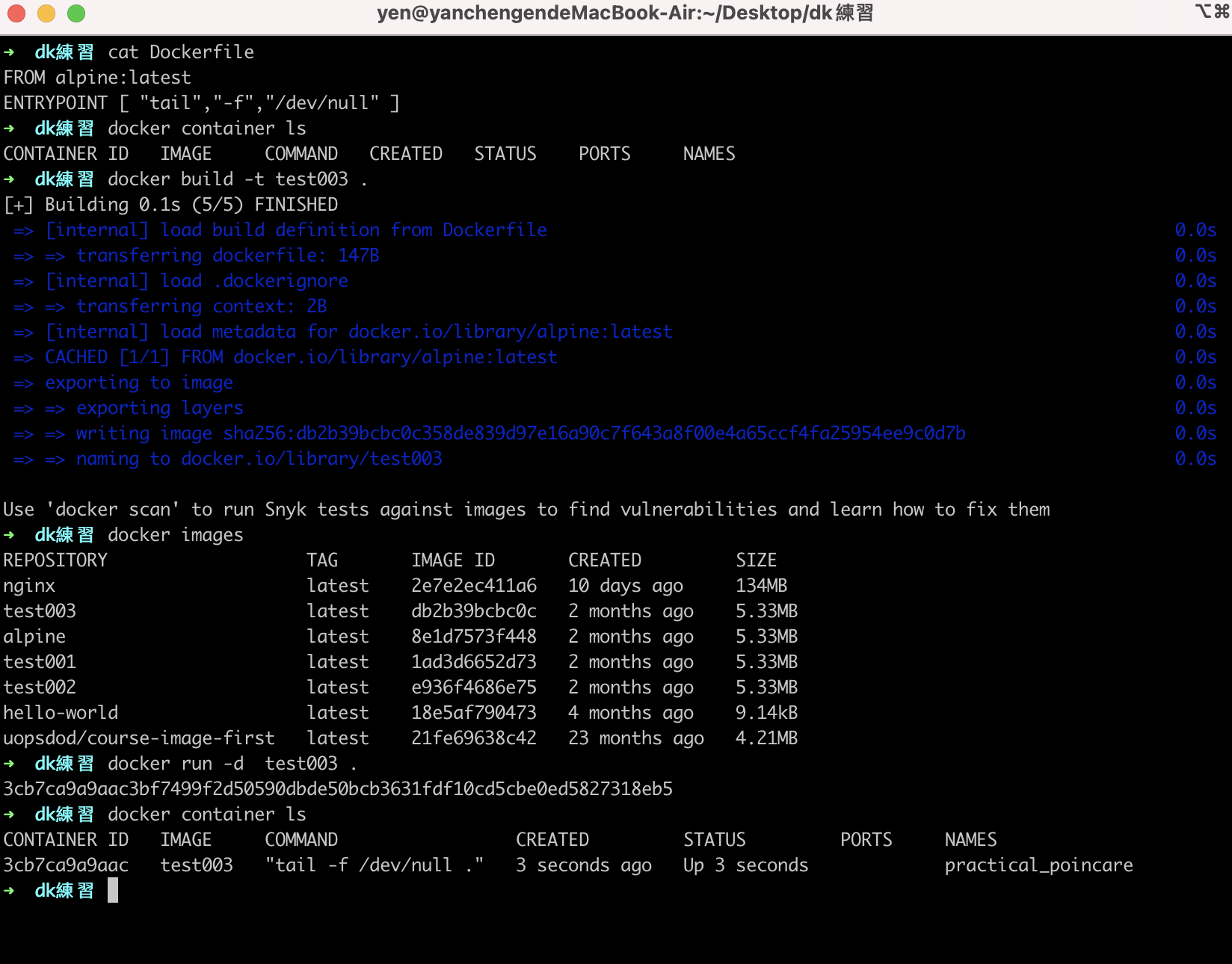The width and height of the screenshot is (1232, 964).
Task: Select the nginx repository entry
Action: click(x=28, y=585)
